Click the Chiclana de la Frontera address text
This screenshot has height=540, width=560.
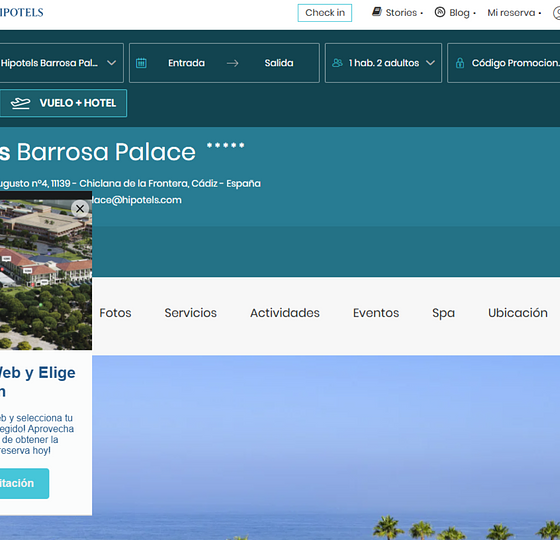pyautogui.click(x=130, y=184)
